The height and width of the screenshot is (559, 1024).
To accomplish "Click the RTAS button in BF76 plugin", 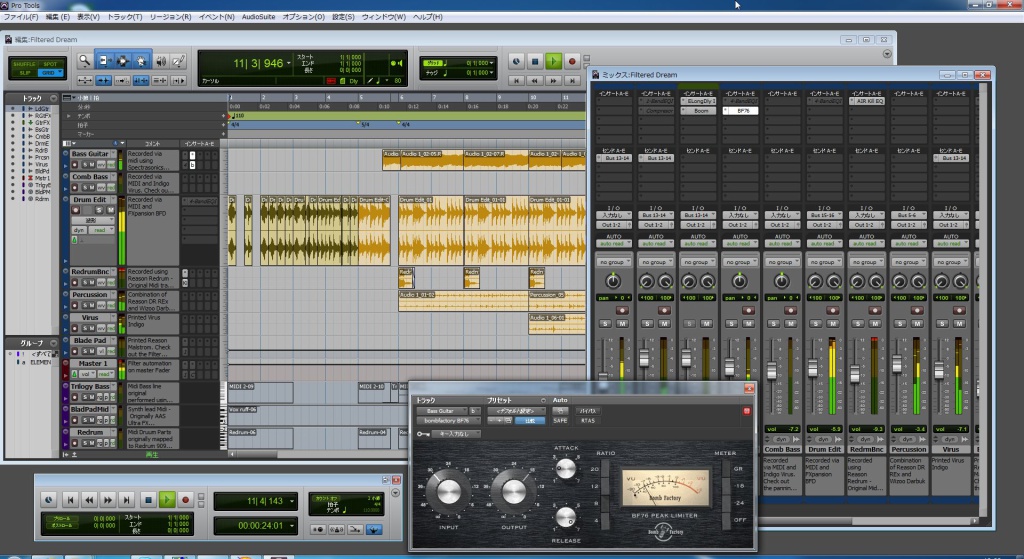I will pos(588,421).
